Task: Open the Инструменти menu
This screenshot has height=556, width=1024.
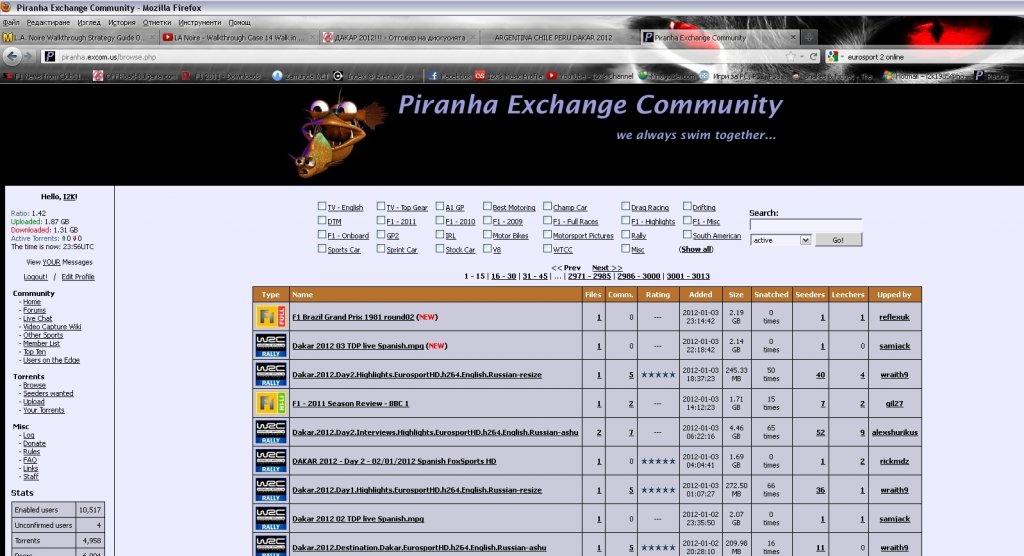Action: click(199, 22)
